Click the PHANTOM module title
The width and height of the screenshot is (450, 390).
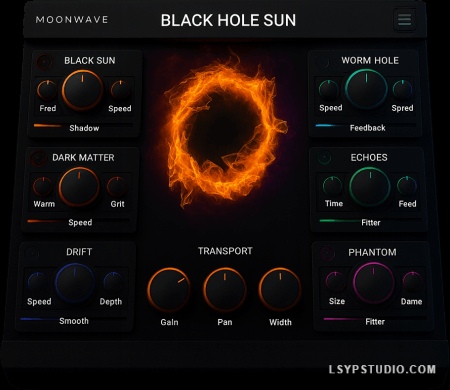tap(372, 252)
